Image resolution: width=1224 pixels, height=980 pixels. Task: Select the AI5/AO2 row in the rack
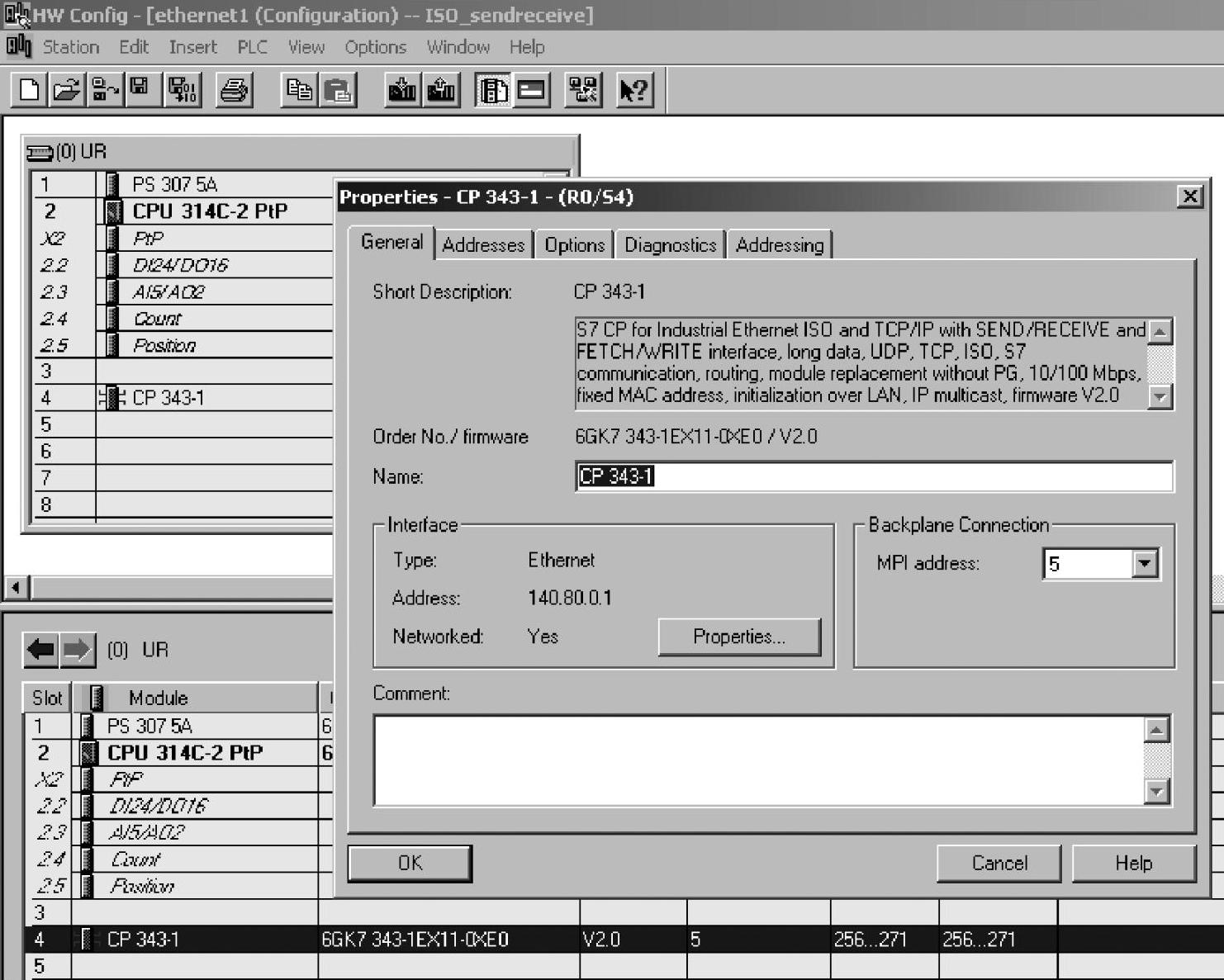tap(183, 292)
